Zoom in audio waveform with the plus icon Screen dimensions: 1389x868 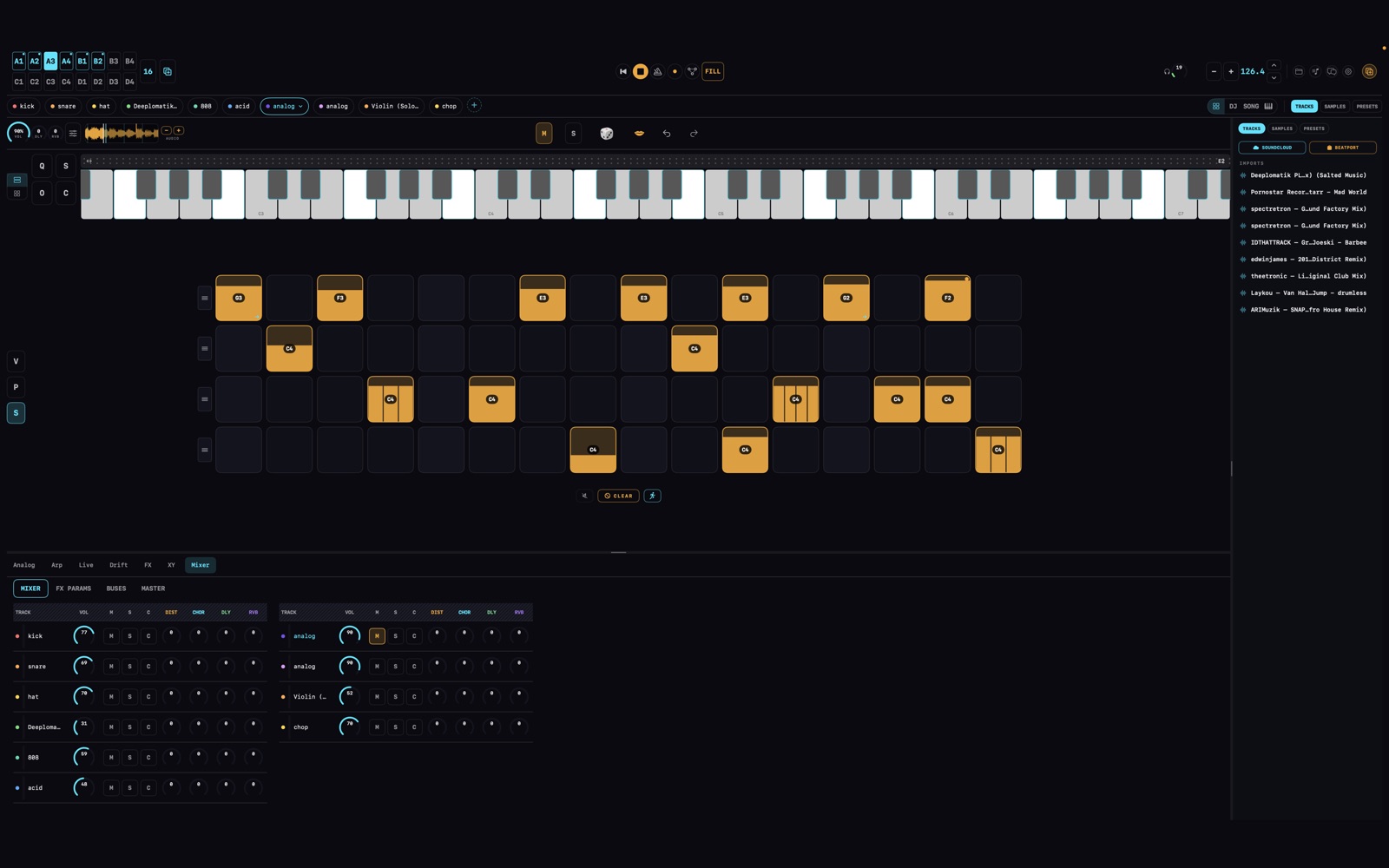pos(179,131)
